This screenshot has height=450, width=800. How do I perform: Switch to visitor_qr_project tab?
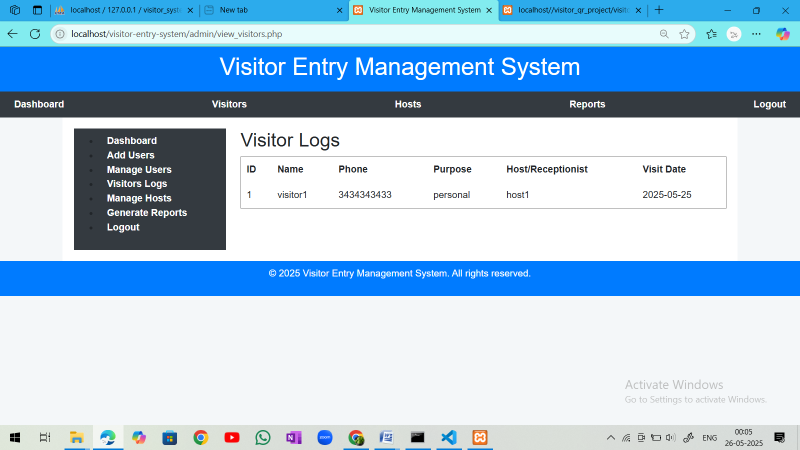(573, 10)
